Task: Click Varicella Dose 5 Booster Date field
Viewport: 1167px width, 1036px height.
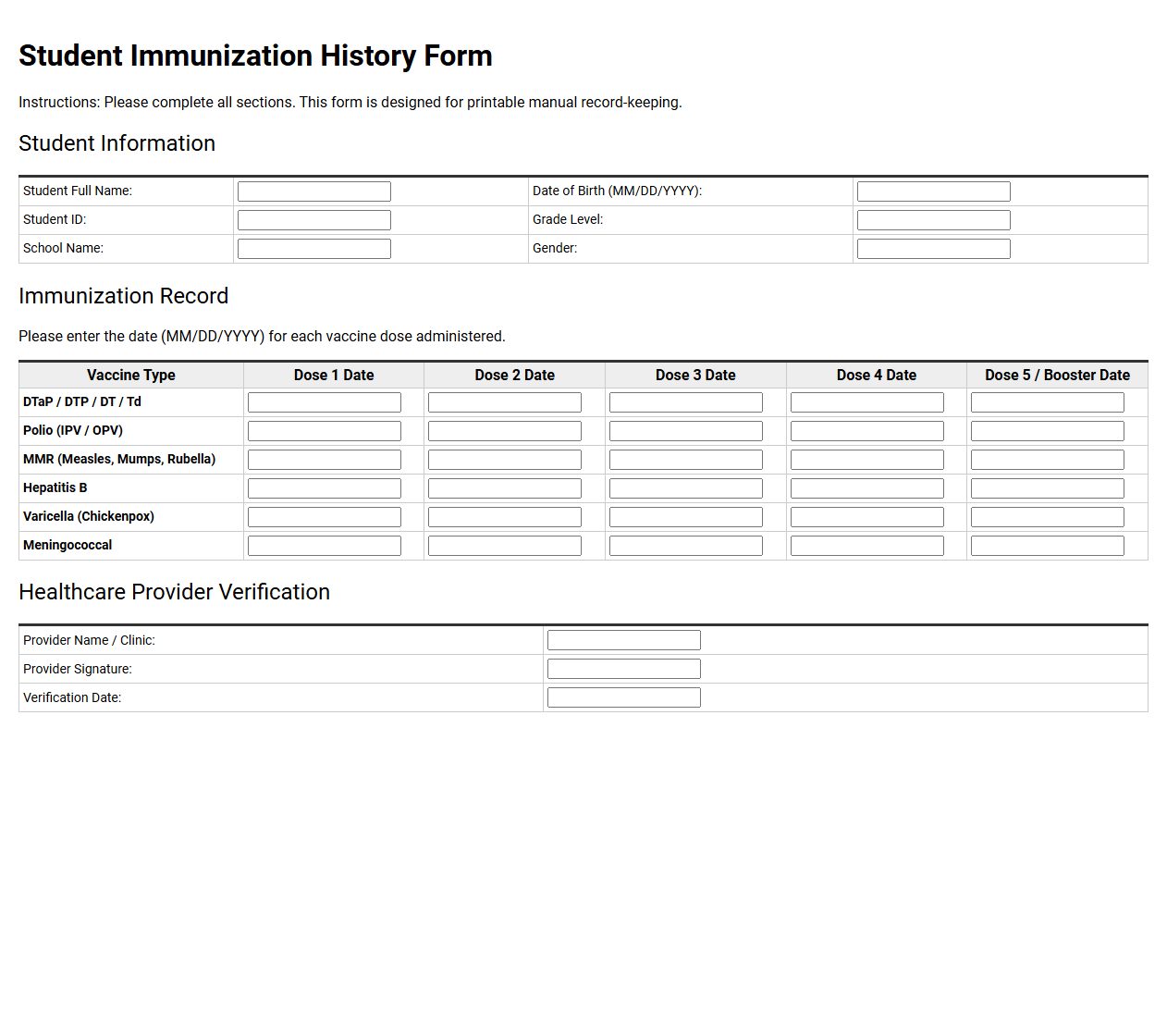Action: [1048, 517]
